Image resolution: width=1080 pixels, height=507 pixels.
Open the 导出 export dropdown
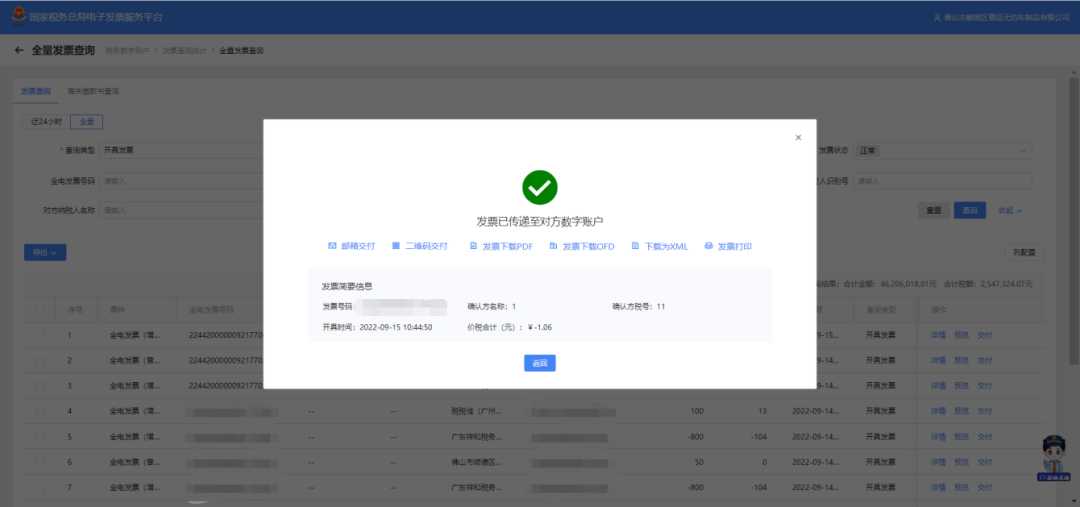pos(45,253)
